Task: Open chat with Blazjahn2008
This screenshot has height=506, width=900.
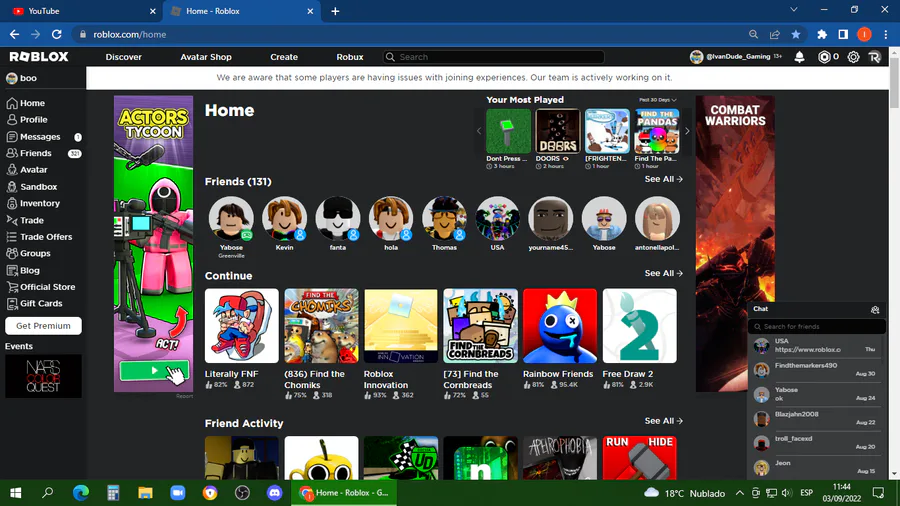Action: click(x=815, y=418)
